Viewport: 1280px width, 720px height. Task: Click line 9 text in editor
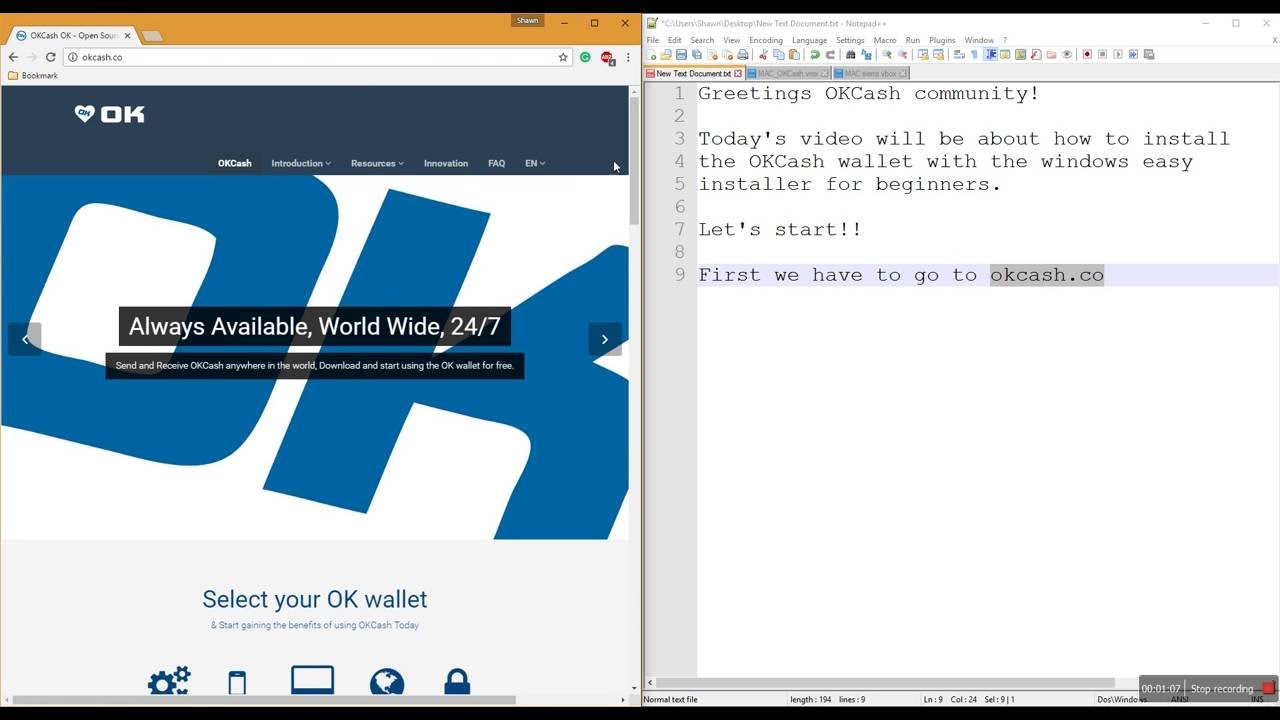[901, 274]
